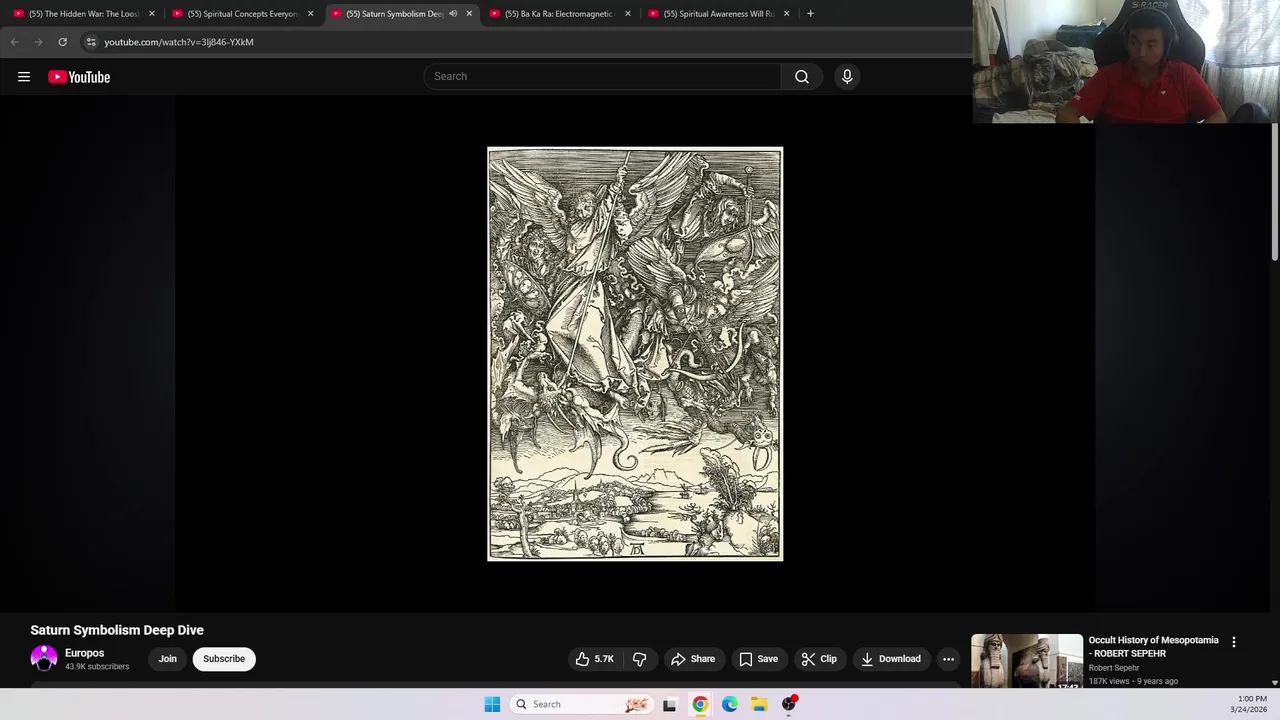Close the Spiritual Concepts tab
The width and height of the screenshot is (1280, 720).
click(311, 14)
